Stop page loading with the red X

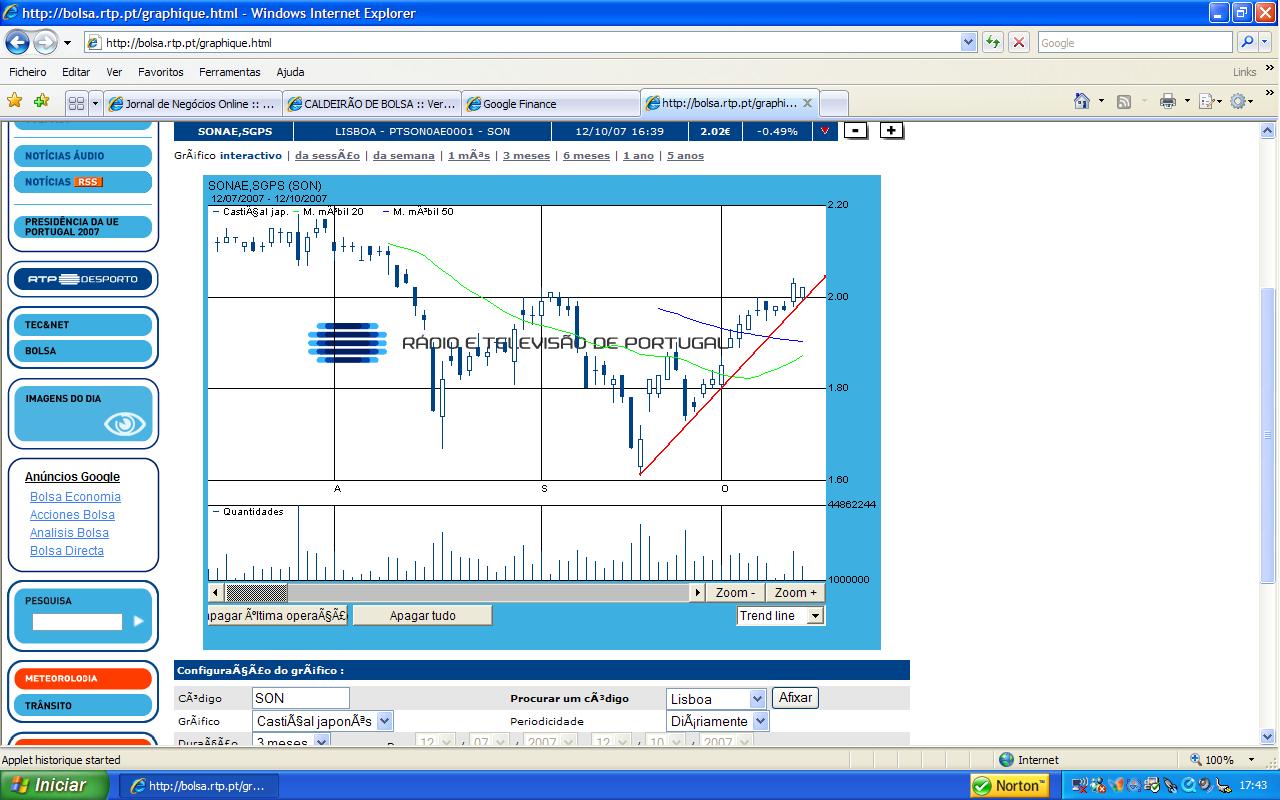pyautogui.click(x=1018, y=42)
